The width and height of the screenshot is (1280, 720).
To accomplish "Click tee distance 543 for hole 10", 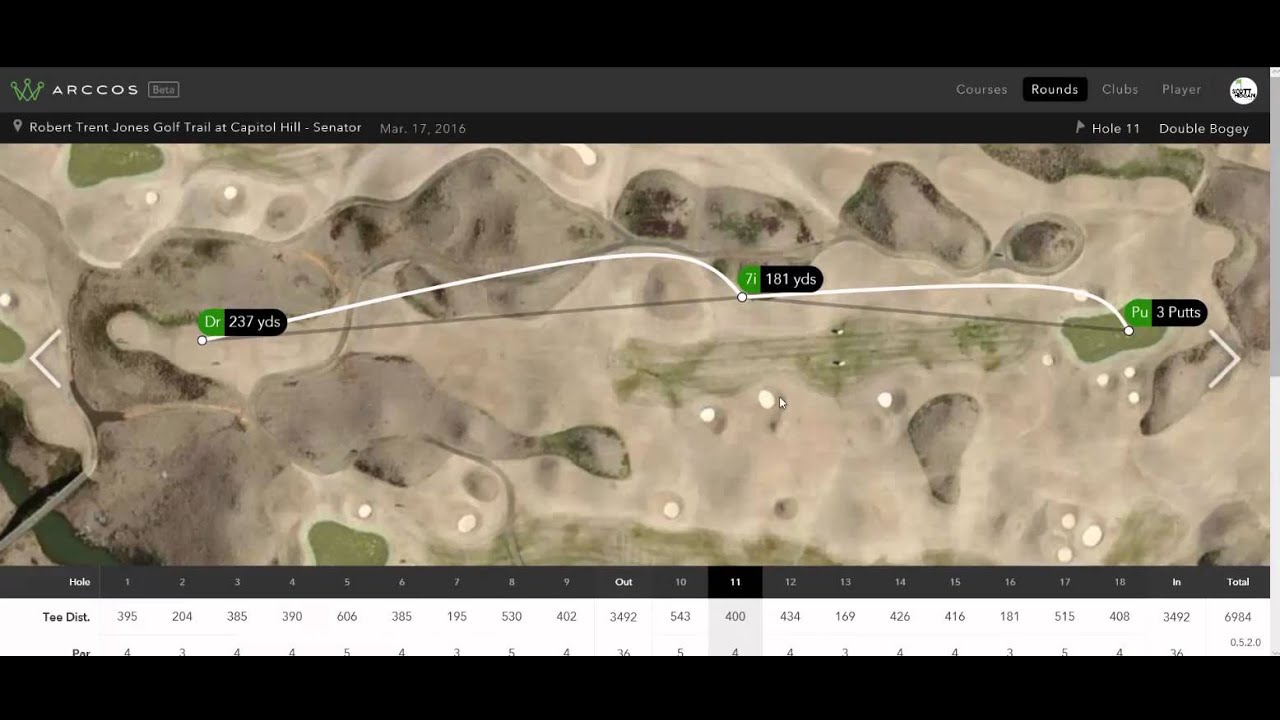I will (680, 617).
